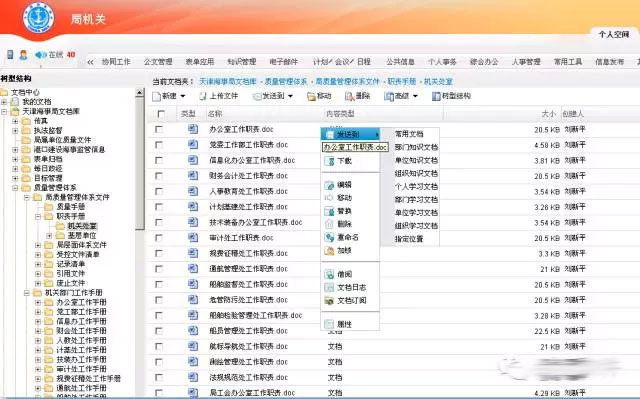
Task: Follow the 质量管理体系 breadcrumb link
Action: click(x=286, y=82)
